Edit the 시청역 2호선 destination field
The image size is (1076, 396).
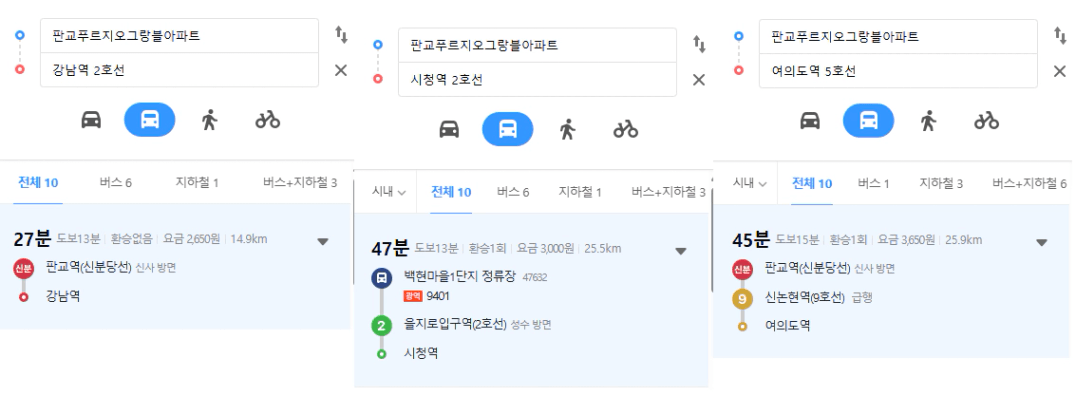coord(537,80)
